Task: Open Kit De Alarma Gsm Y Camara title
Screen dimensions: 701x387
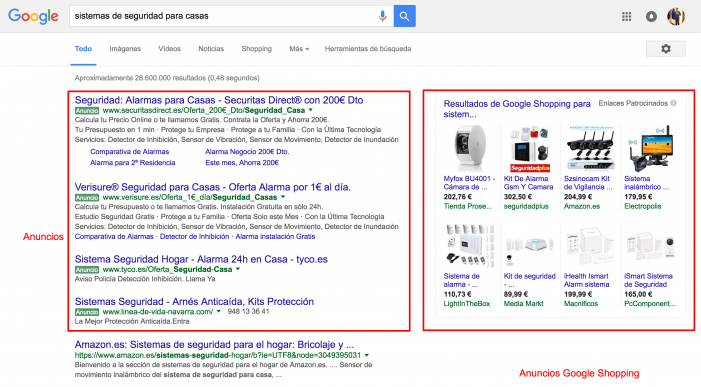Action: click(x=528, y=183)
